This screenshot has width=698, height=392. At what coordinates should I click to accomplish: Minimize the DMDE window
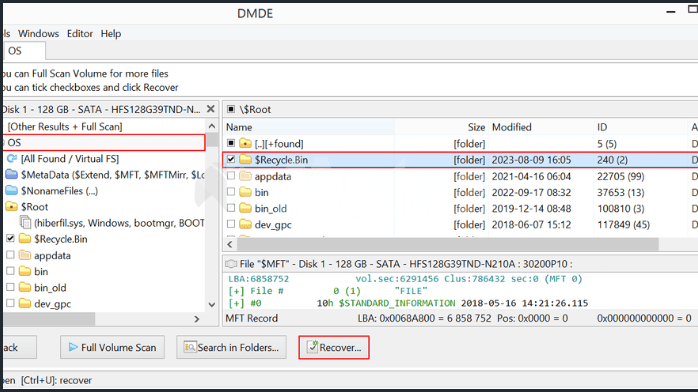[x=671, y=12]
